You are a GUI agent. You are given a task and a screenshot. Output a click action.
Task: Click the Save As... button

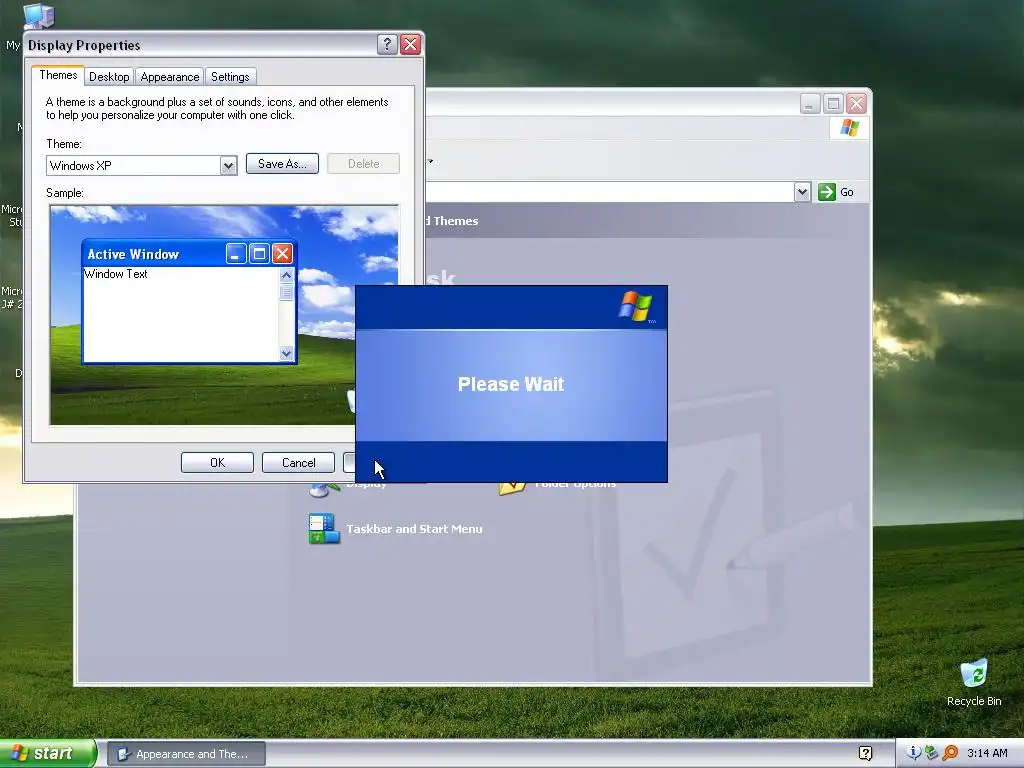(x=282, y=164)
